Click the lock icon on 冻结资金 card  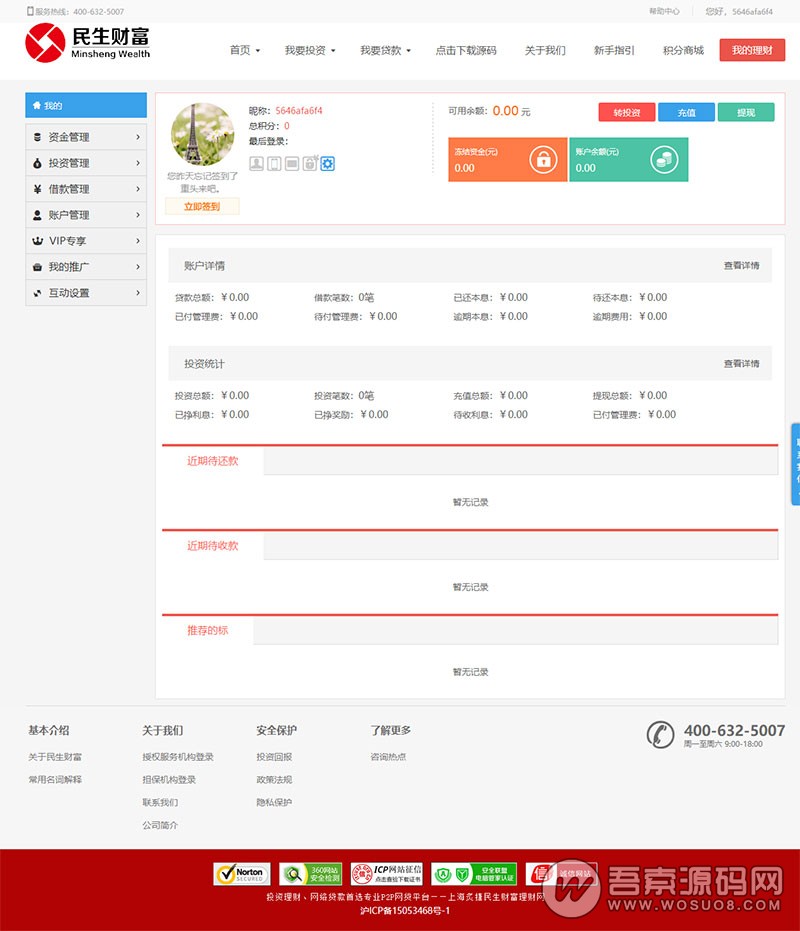point(542,159)
